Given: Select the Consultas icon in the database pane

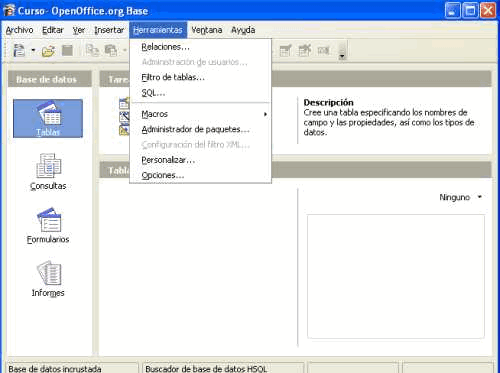Looking at the screenshot, I should click(48, 171).
